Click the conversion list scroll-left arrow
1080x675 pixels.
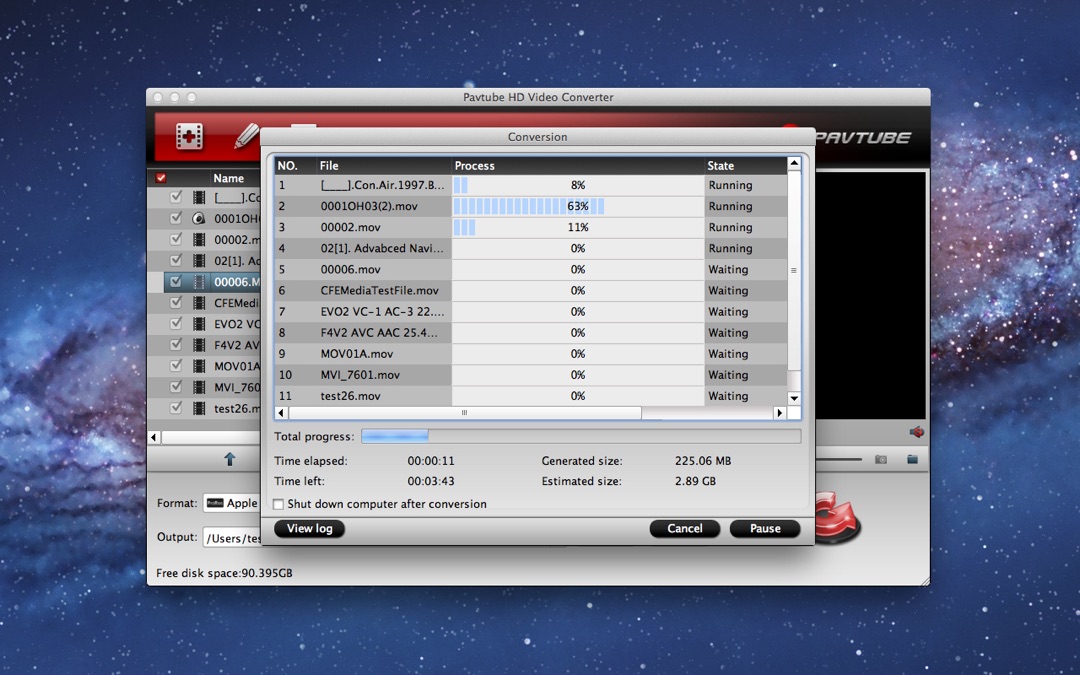click(x=281, y=413)
